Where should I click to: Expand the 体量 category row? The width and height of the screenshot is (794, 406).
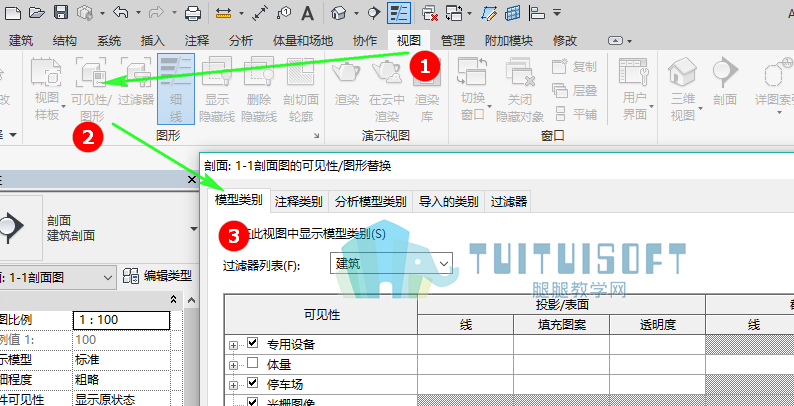(233, 365)
